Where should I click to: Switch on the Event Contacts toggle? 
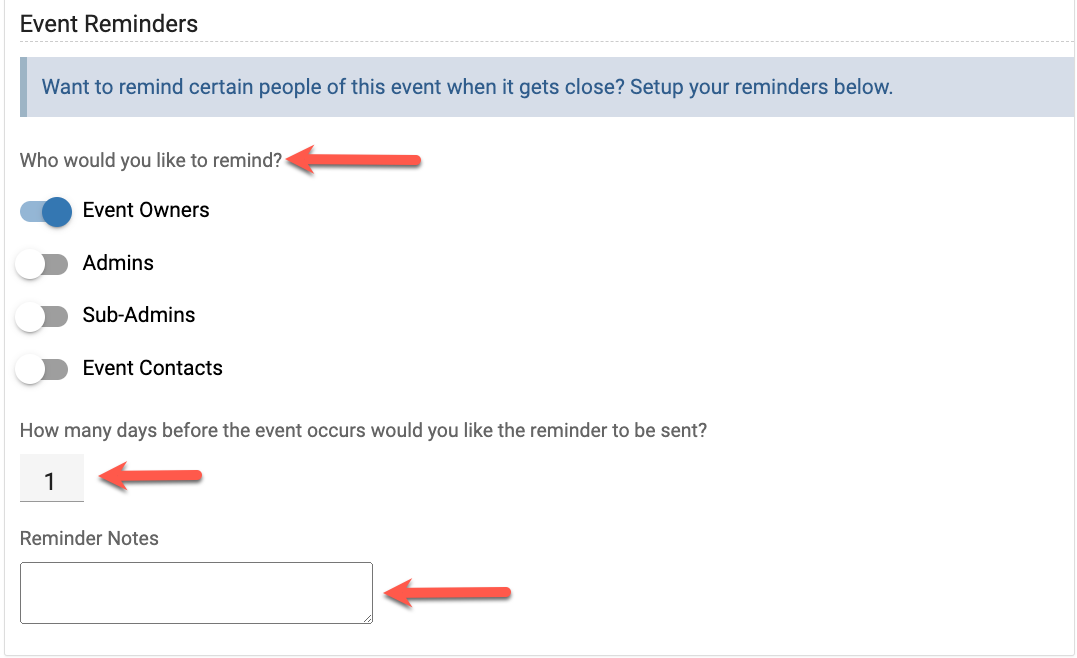point(42,369)
